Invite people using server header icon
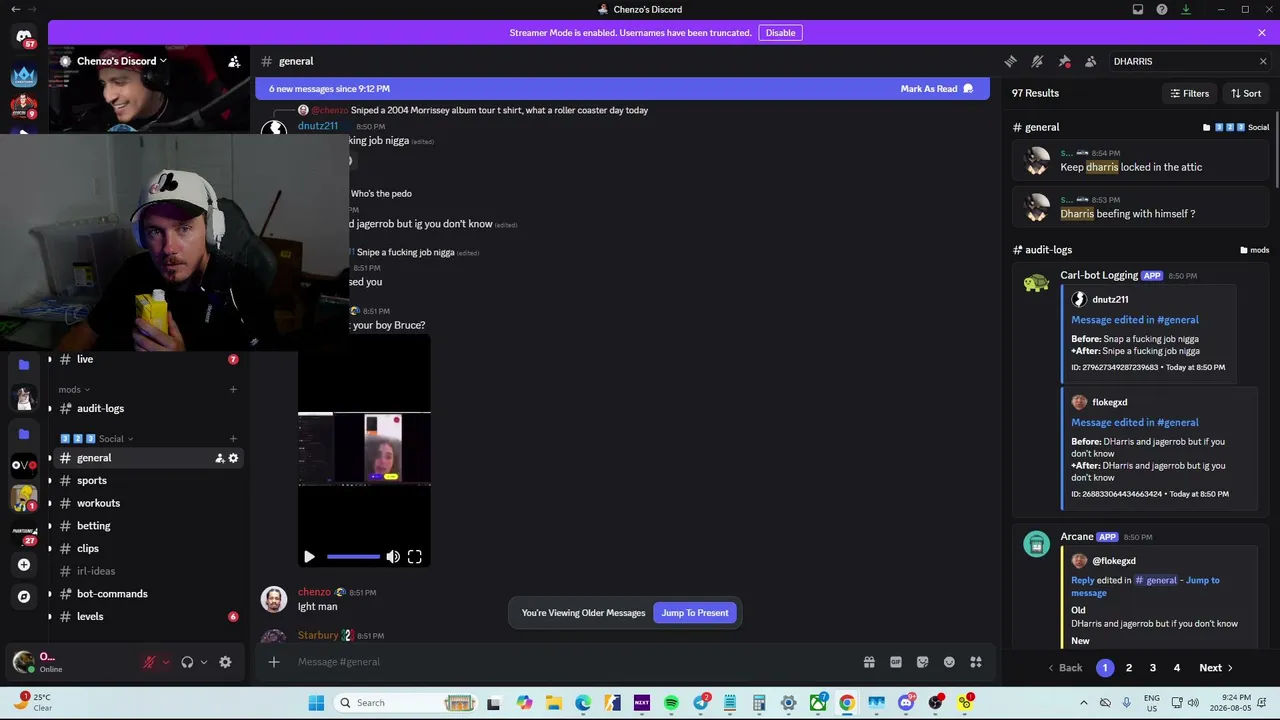The image size is (1280, 720). pyautogui.click(x=234, y=61)
